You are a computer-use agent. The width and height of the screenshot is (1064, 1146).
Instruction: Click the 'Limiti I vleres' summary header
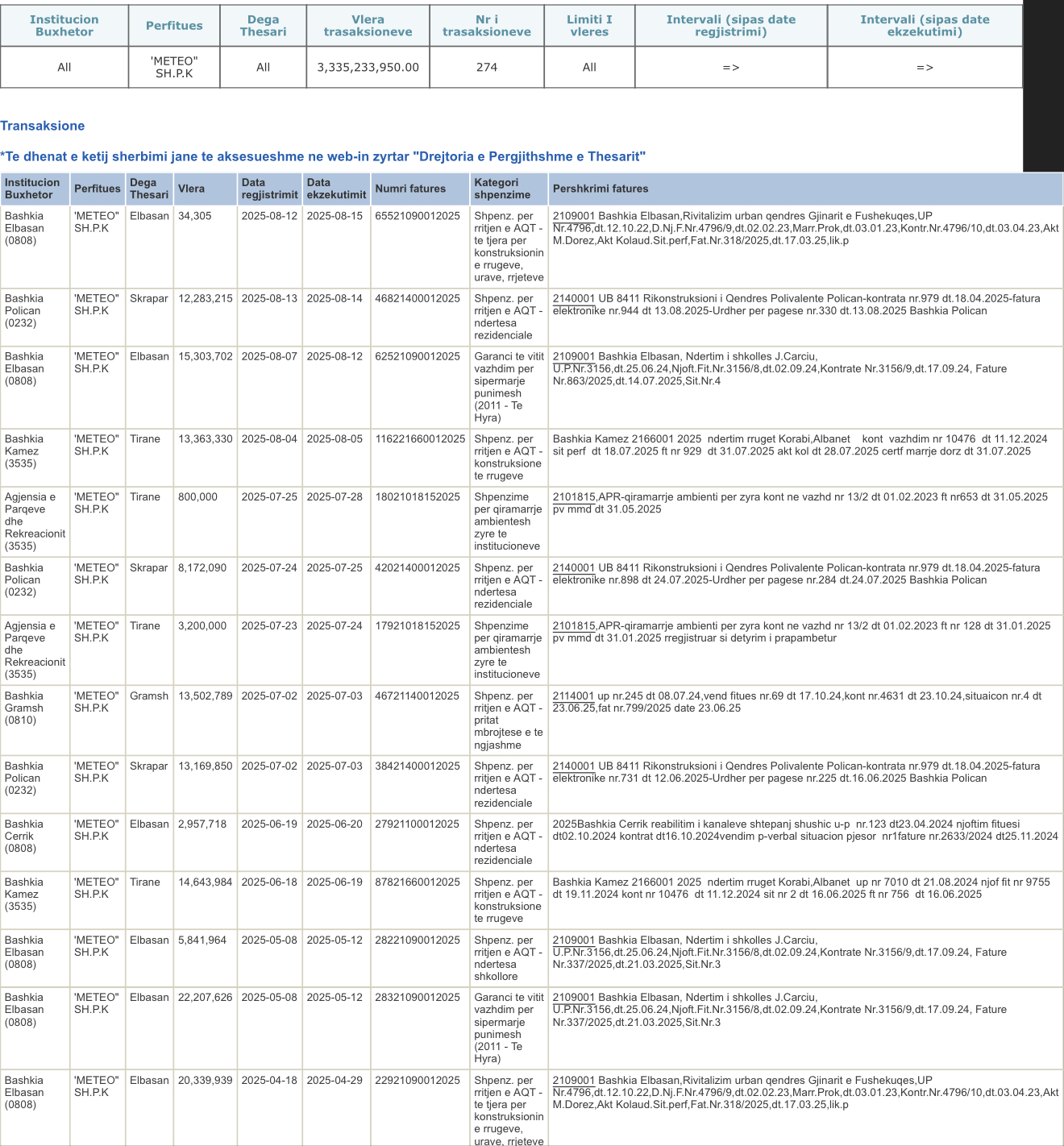click(x=589, y=26)
